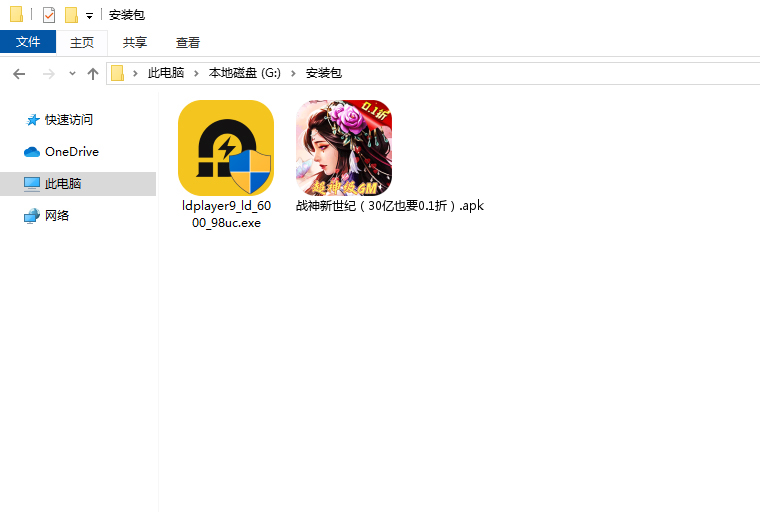Screen dimensions: 760x512
Task: Click the Properties checkmark quick access icon
Action: tap(49, 15)
